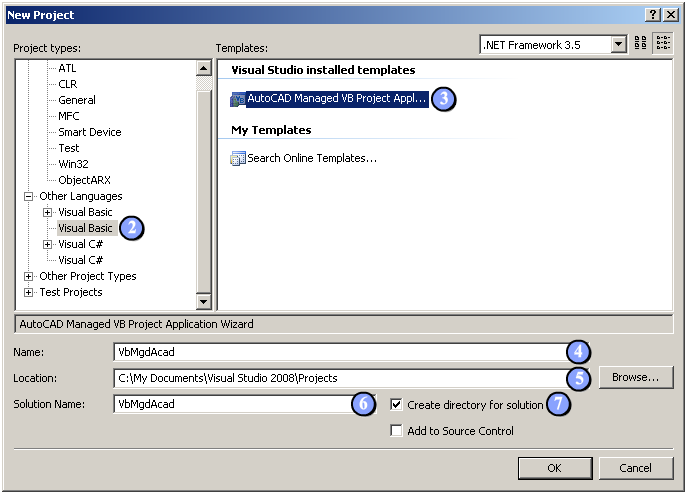Select Test Projects tree item

coord(71,292)
